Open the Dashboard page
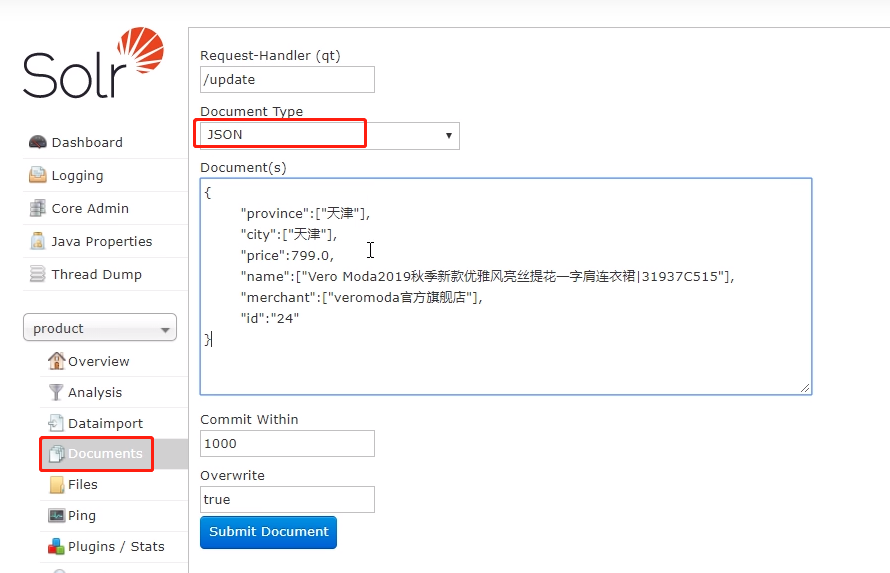 (87, 142)
